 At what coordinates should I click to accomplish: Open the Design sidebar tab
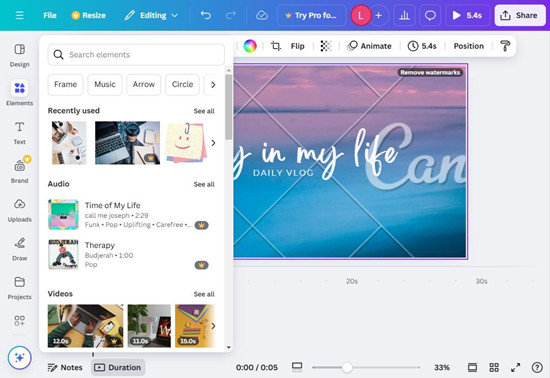[20, 55]
